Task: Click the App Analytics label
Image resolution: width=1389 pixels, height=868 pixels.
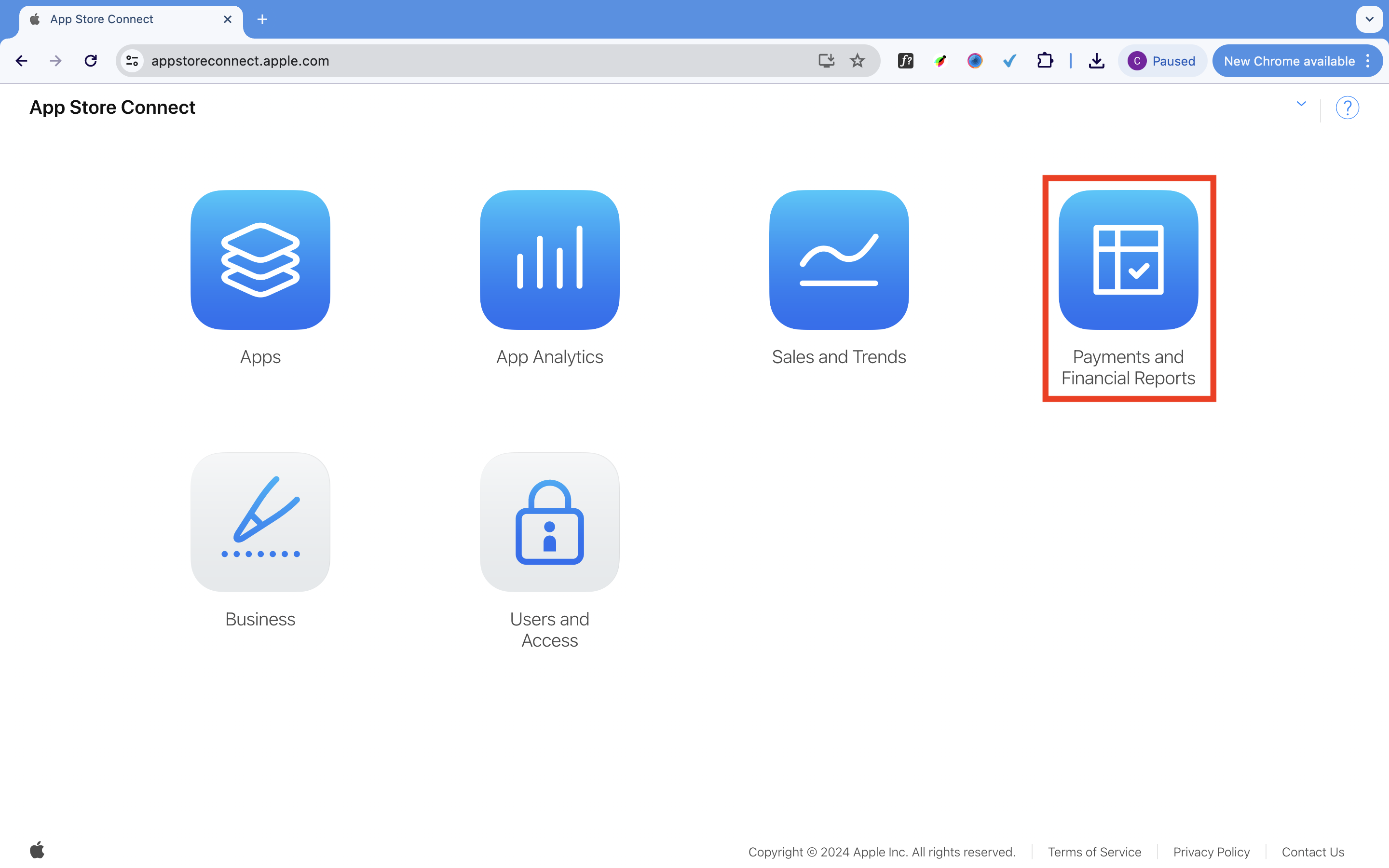Action: [x=549, y=357]
